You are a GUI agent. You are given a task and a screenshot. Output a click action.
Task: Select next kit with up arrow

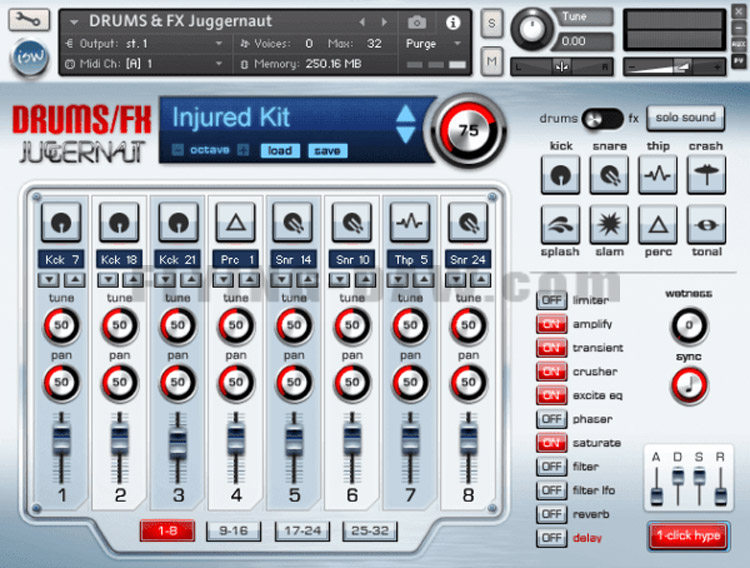click(x=406, y=113)
